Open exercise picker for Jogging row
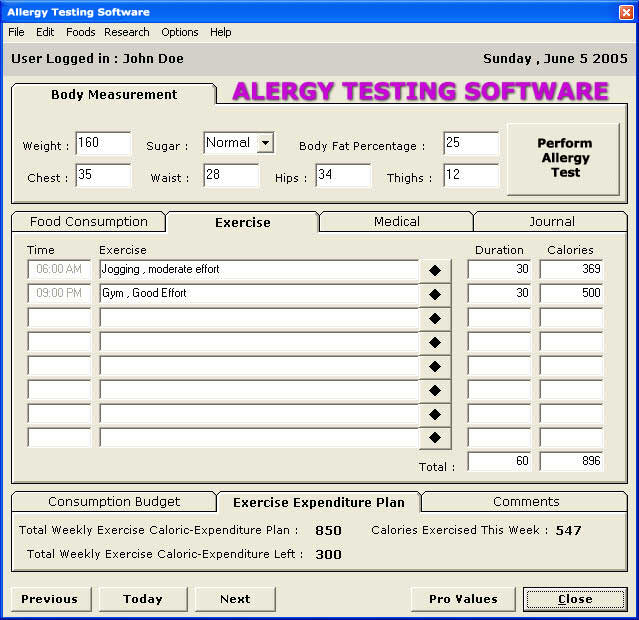This screenshot has height=620, width=639. click(435, 270)
